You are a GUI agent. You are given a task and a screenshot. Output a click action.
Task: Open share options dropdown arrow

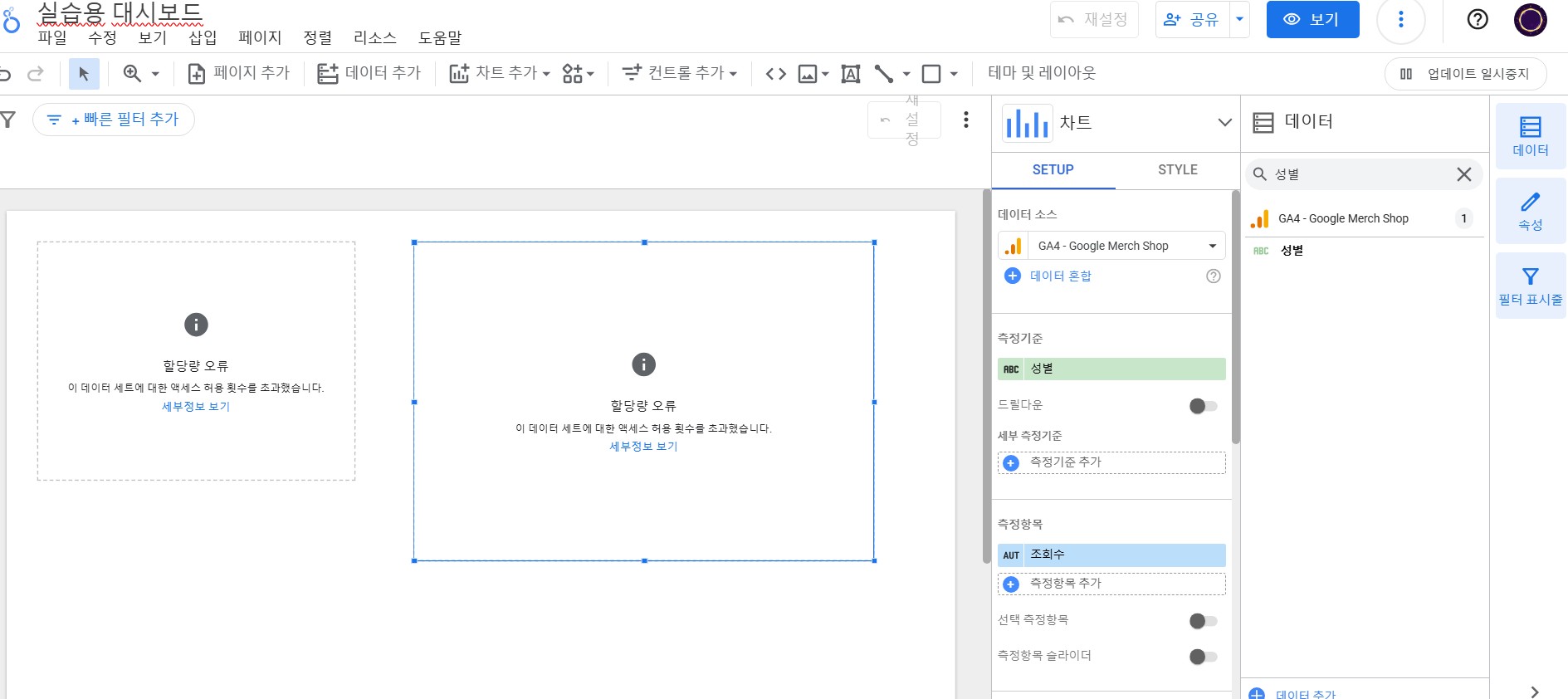[x=1239, y=19]
